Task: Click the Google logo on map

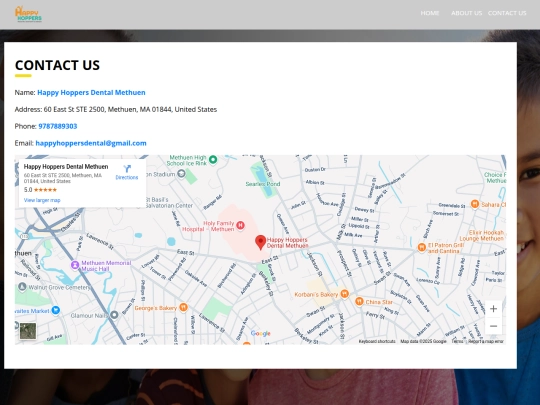Action: click(261, 333)
